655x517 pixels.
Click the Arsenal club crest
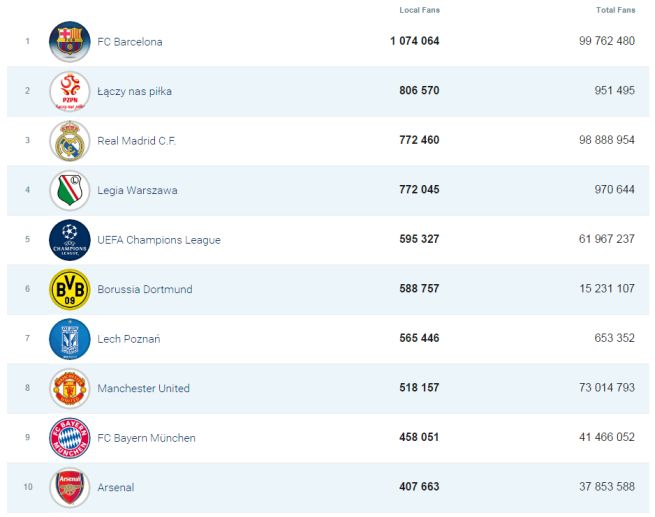tap(70, 487)
